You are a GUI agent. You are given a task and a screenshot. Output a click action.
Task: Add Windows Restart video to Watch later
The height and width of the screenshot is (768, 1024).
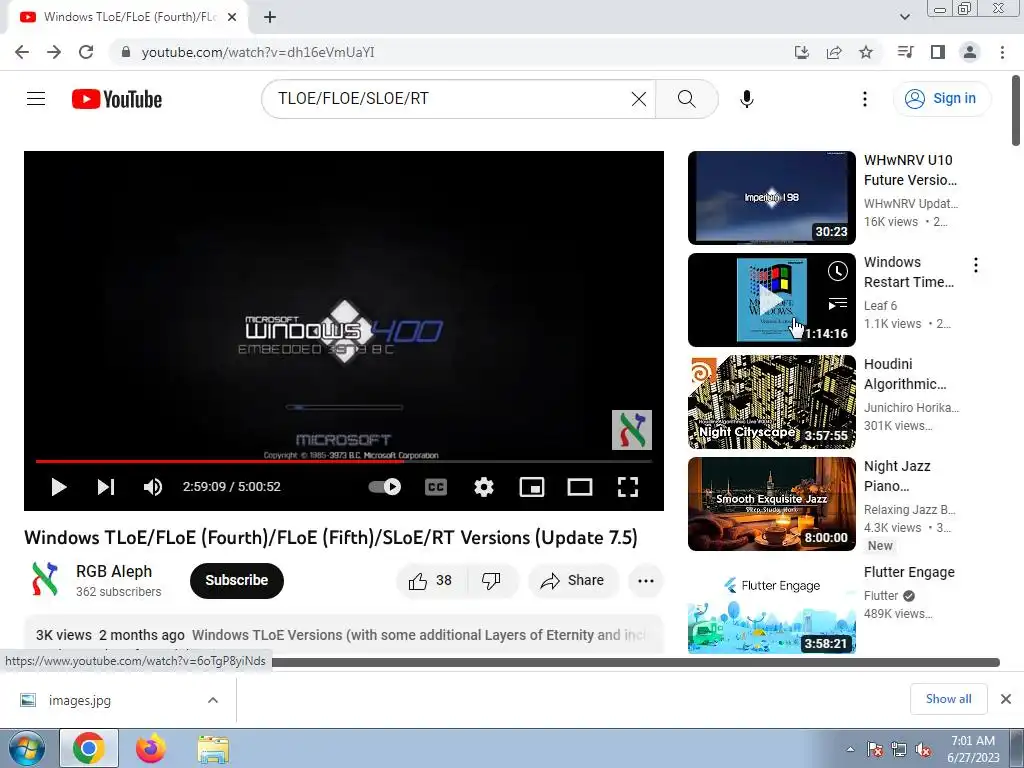(838, 271)
